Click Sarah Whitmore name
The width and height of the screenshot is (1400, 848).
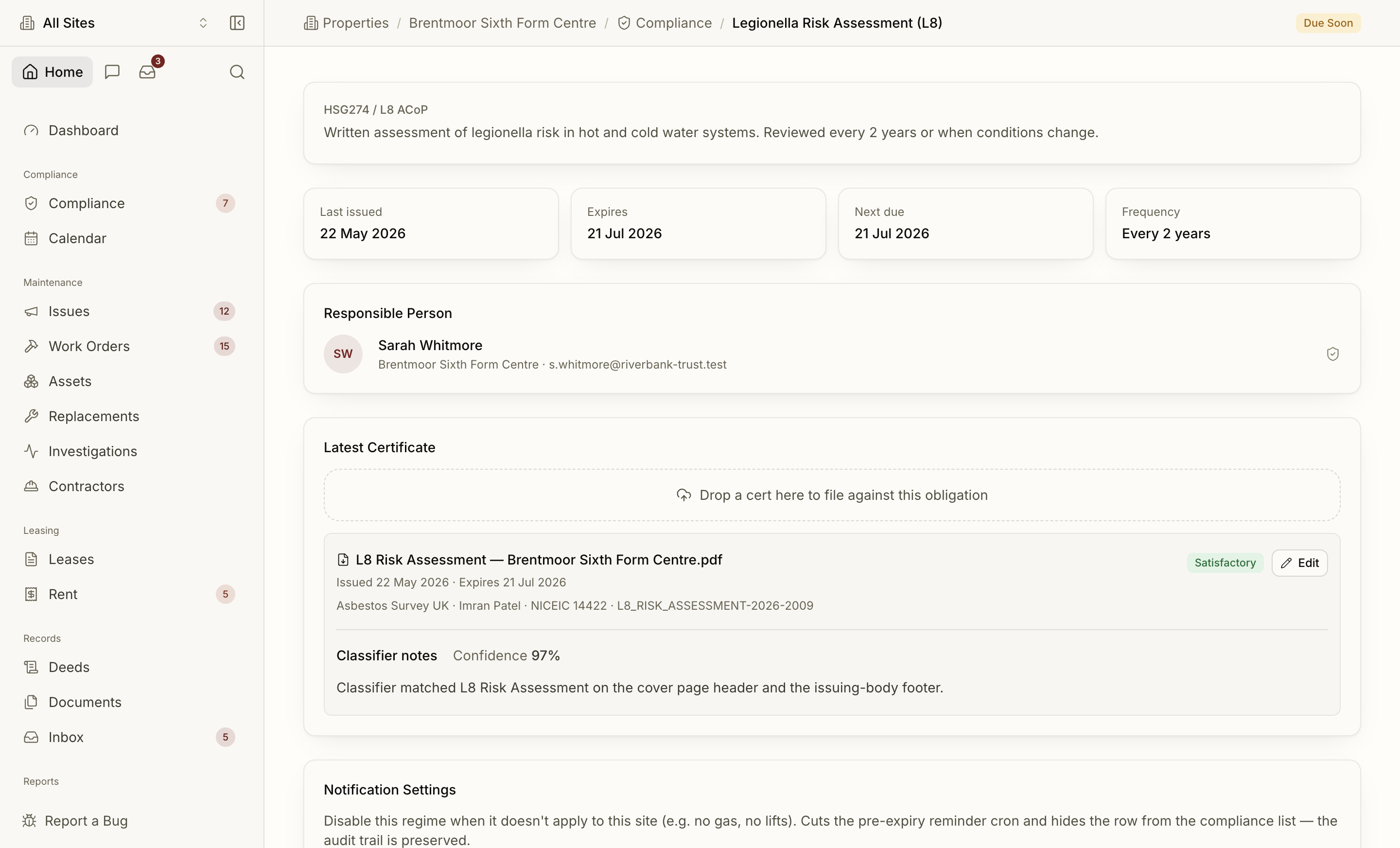coord(430,345)
